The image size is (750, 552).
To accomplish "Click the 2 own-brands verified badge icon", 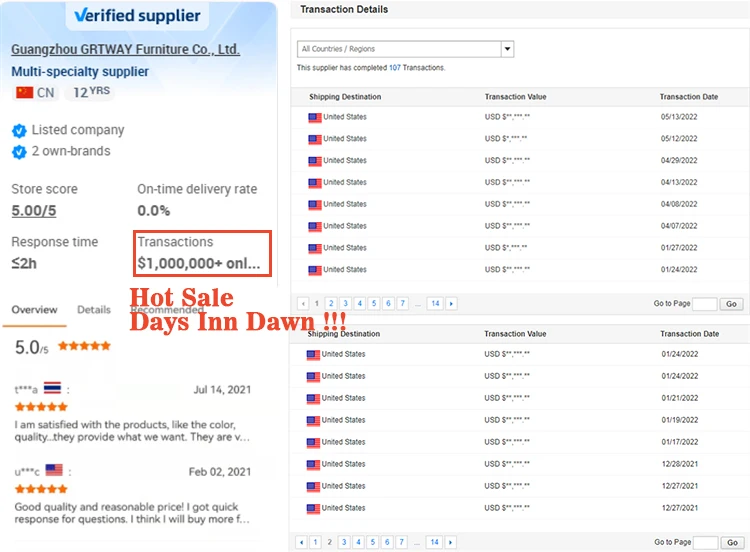I will click(19, 152).
